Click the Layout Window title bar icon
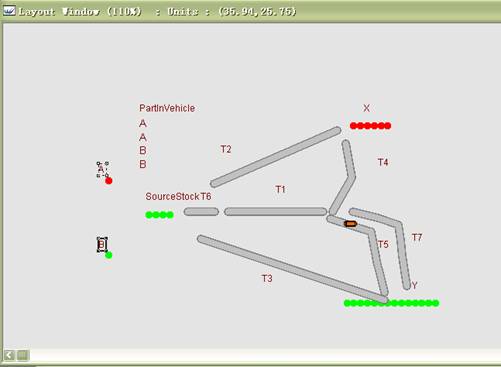 pos(9,11)
